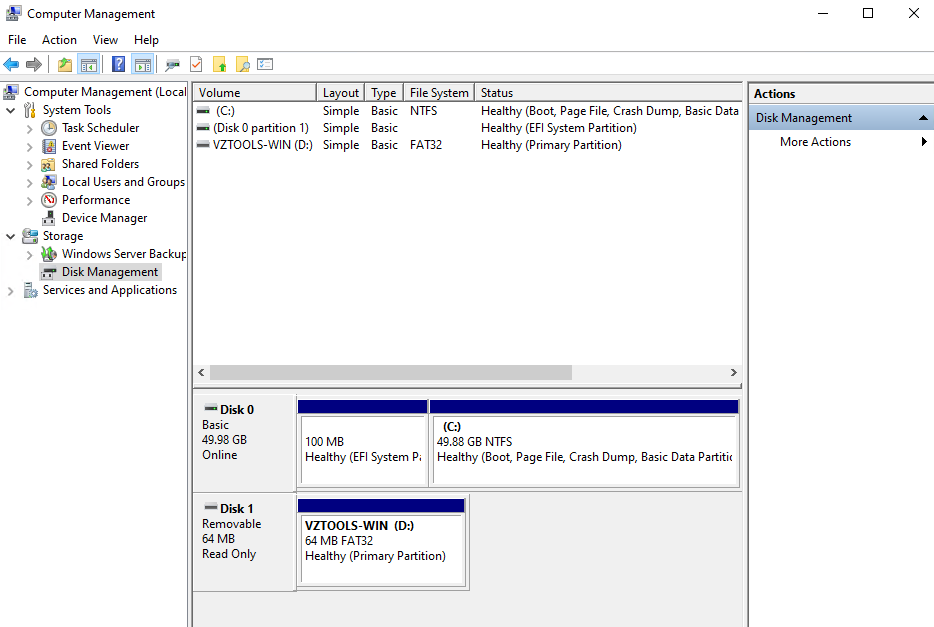Select the (Disk 0 partition 1) volume row
The image size is (934, 627).
468,128
